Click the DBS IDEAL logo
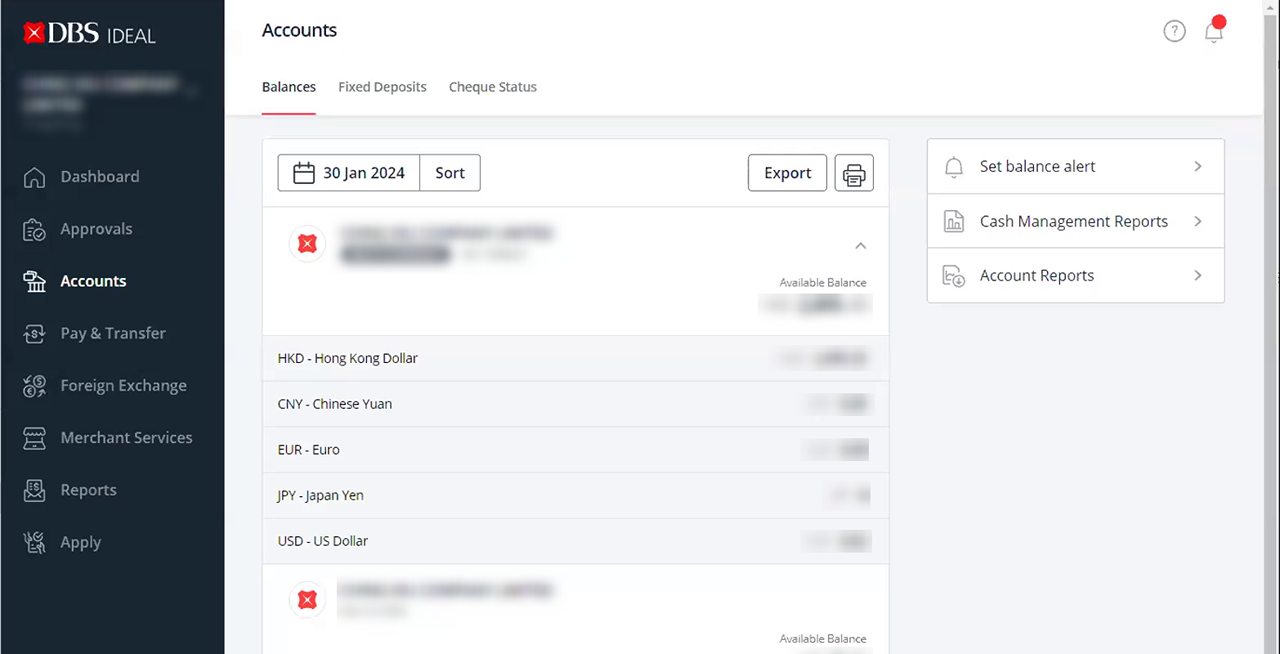 (90, 34)
